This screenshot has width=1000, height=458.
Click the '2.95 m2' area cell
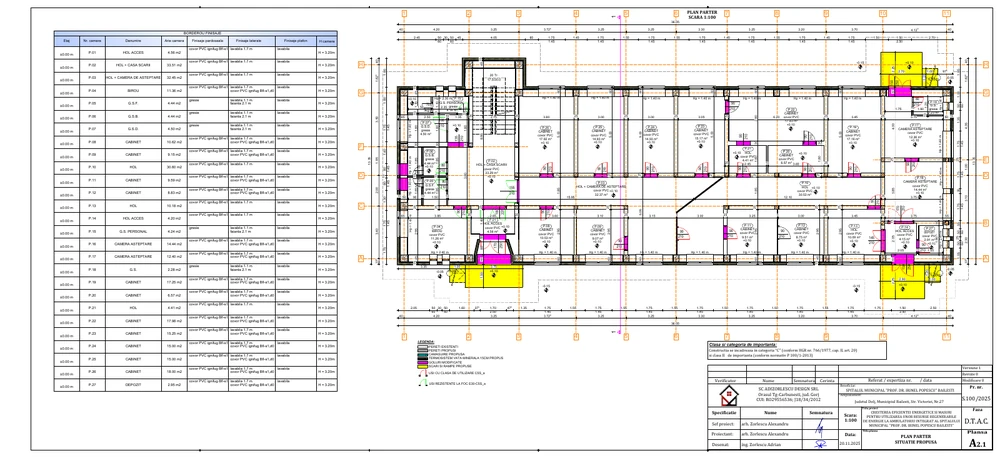point(174,385)
